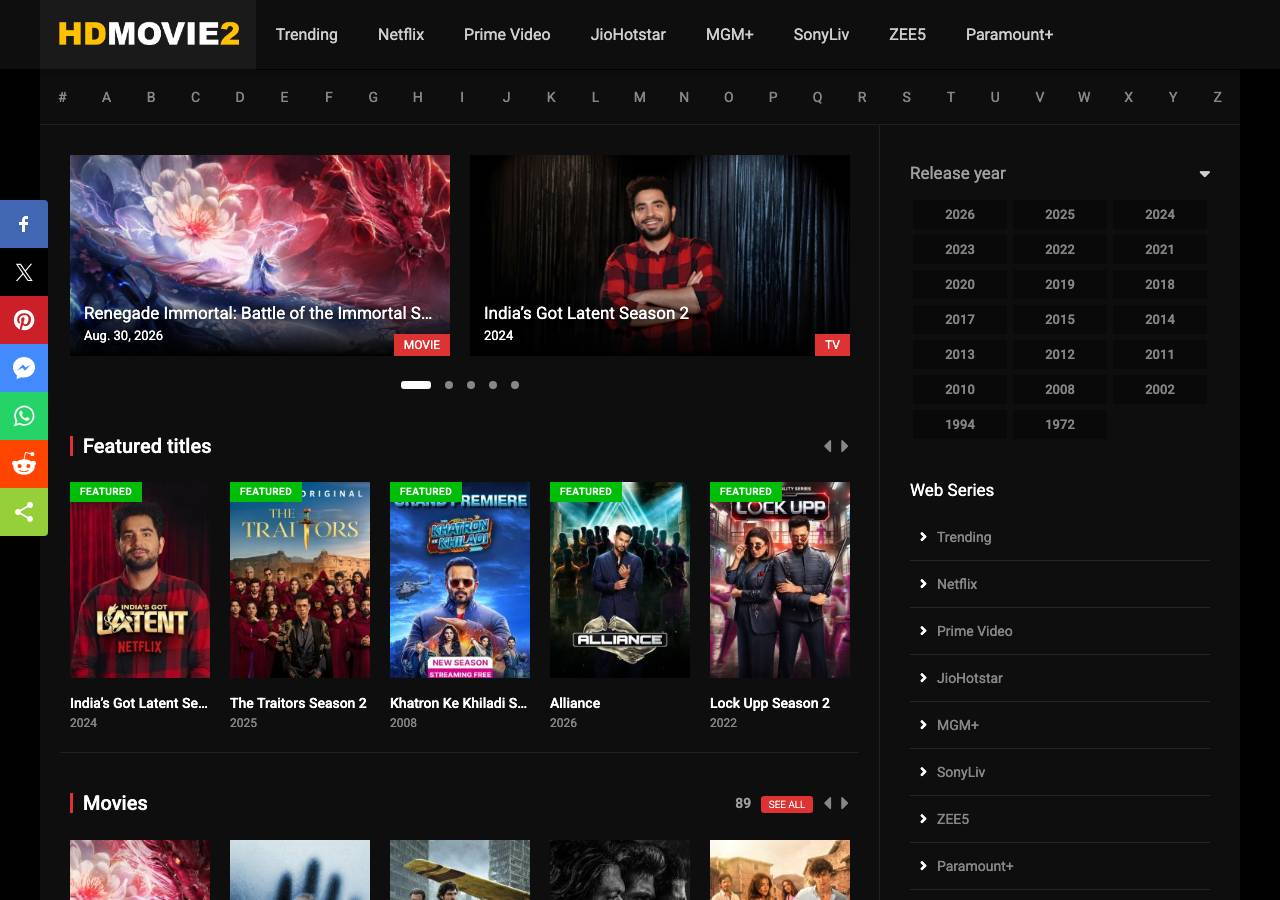Open Trending in the top navigation
This screenshot has width=1280, height=900.
click(307, 34)
